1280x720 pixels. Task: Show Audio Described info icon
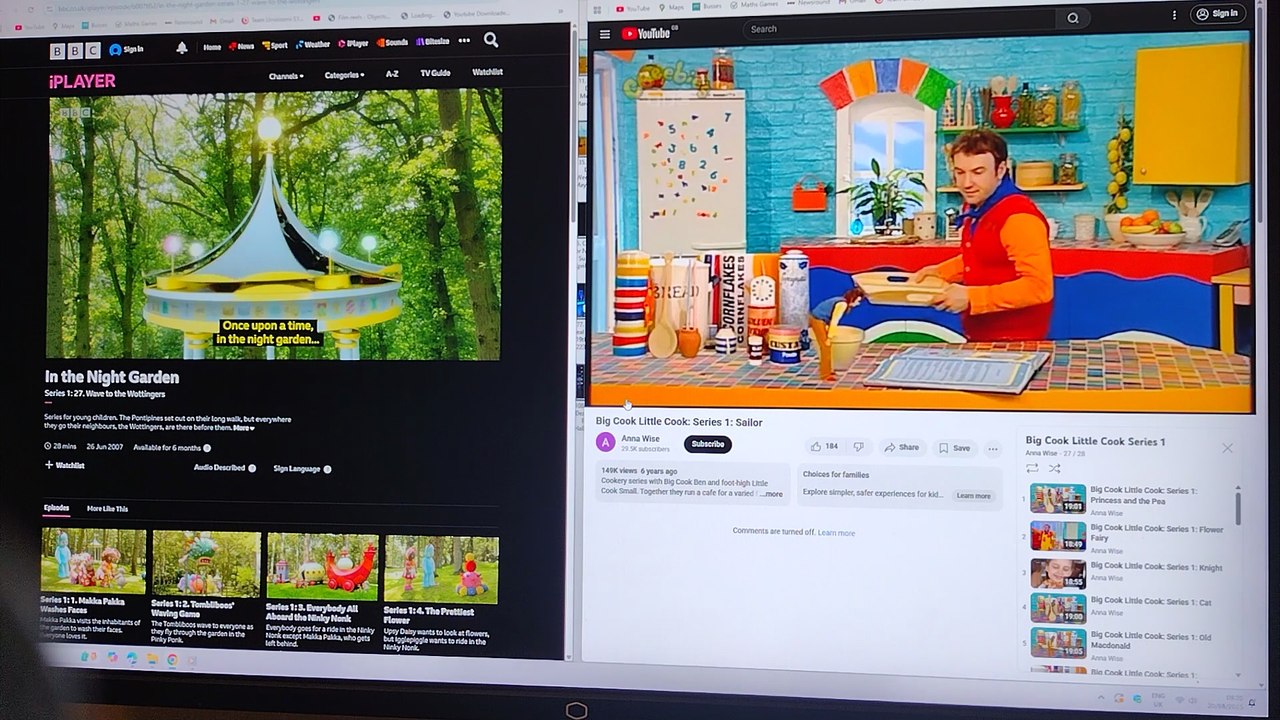[x=252, y=468]
